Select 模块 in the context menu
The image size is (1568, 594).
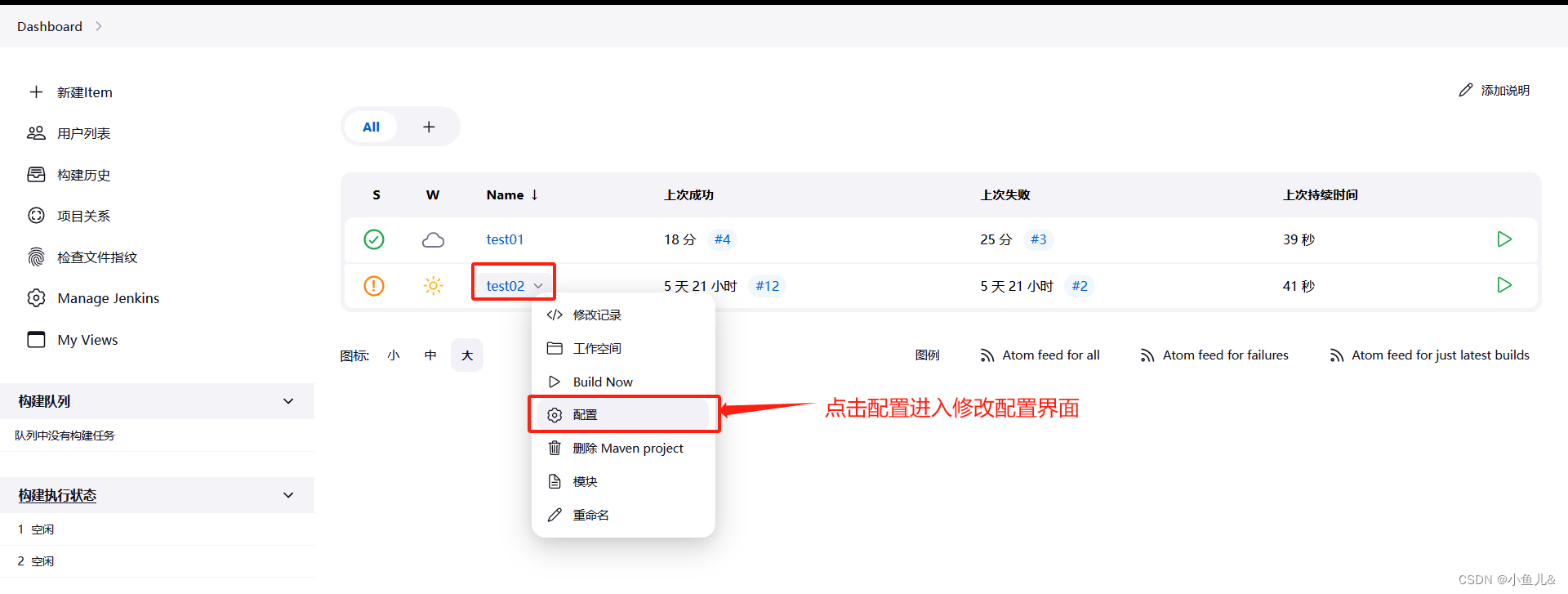[x=623, y=481]
